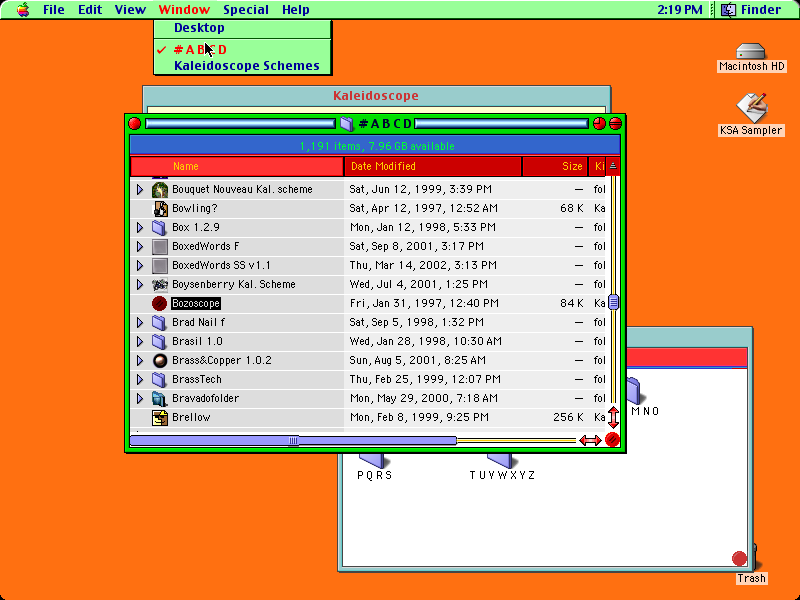Viewport: 800px width, 600px height.
Task: Choose Desktop from the Window menu
Action: click(x=242, y=28)
